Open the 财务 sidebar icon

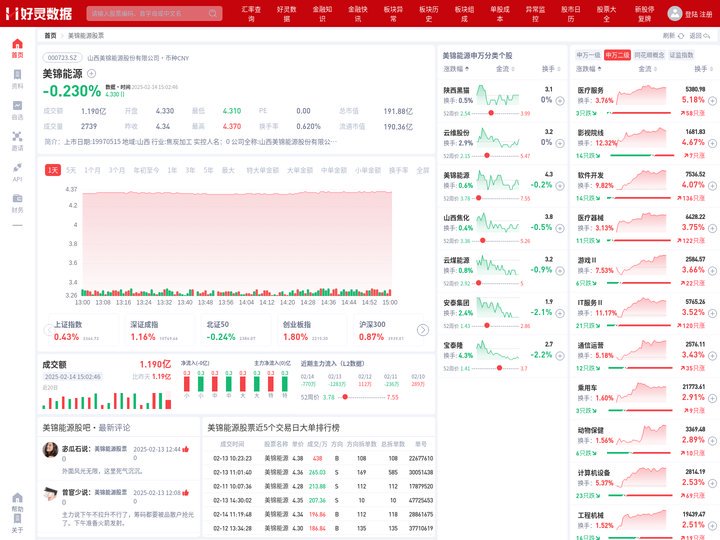[17, 198]
